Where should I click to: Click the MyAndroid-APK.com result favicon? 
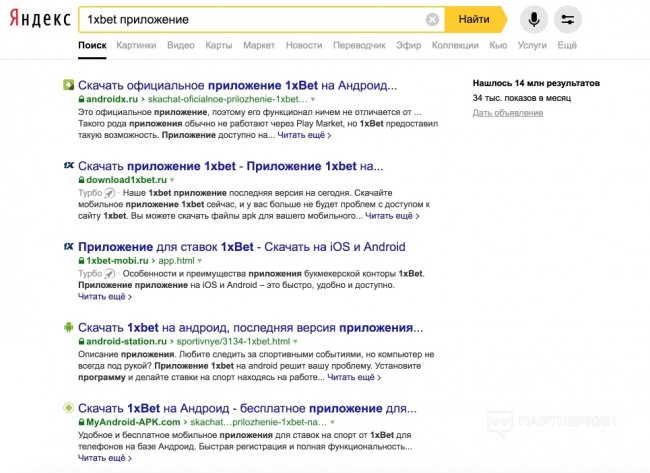67,408
